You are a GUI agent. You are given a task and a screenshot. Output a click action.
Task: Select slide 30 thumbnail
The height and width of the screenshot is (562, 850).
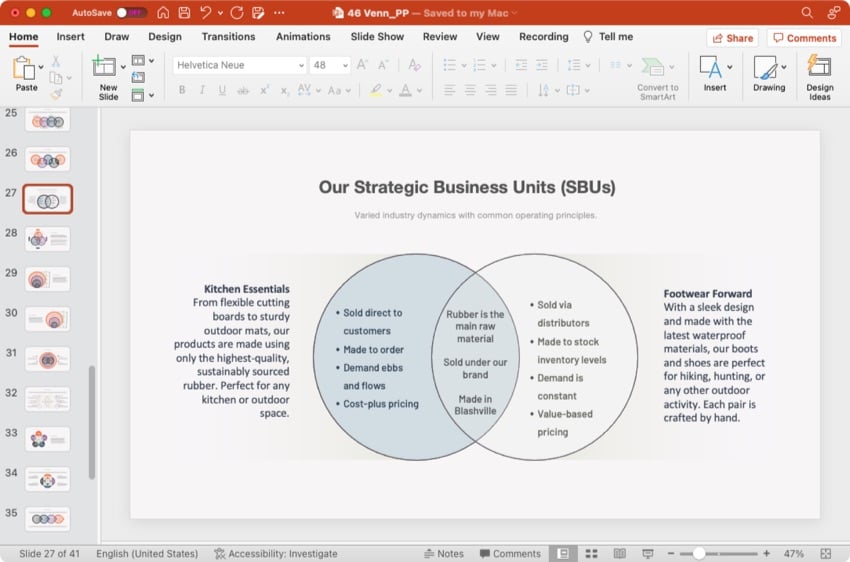(x=47, y=319)
